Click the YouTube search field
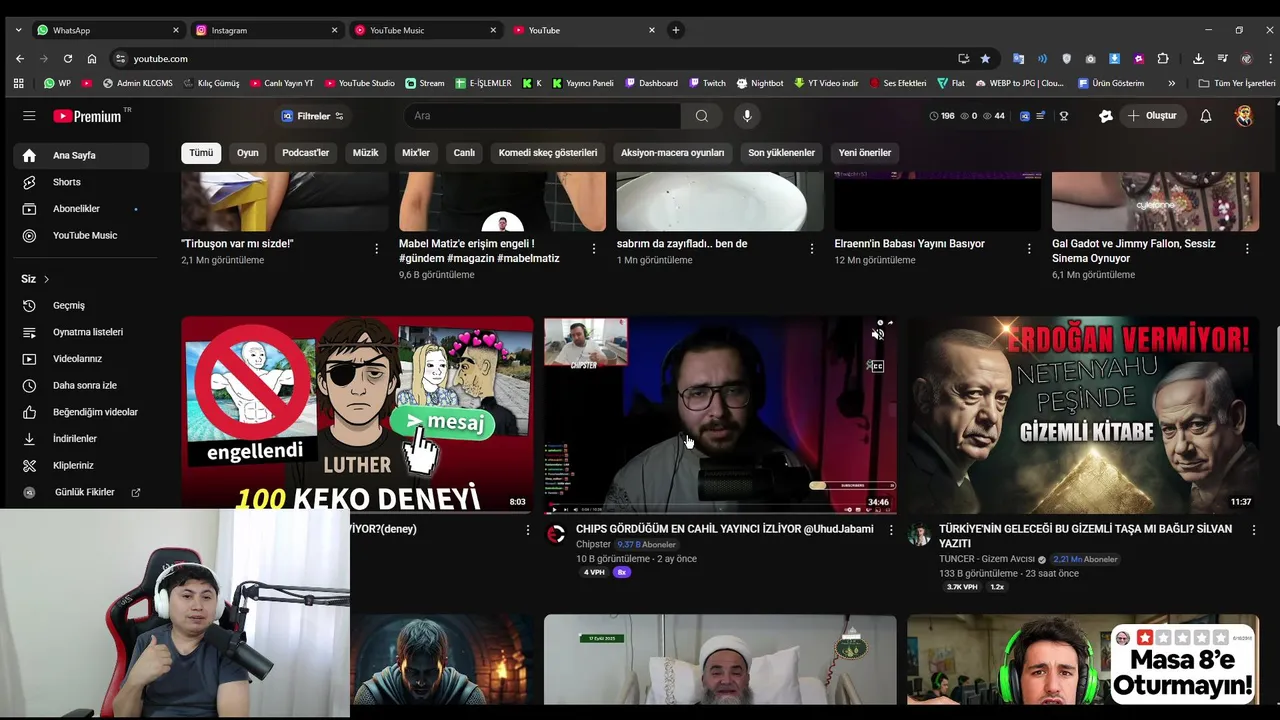Image resolution: width=1280 pixels, height=720 pixels. 543,116
